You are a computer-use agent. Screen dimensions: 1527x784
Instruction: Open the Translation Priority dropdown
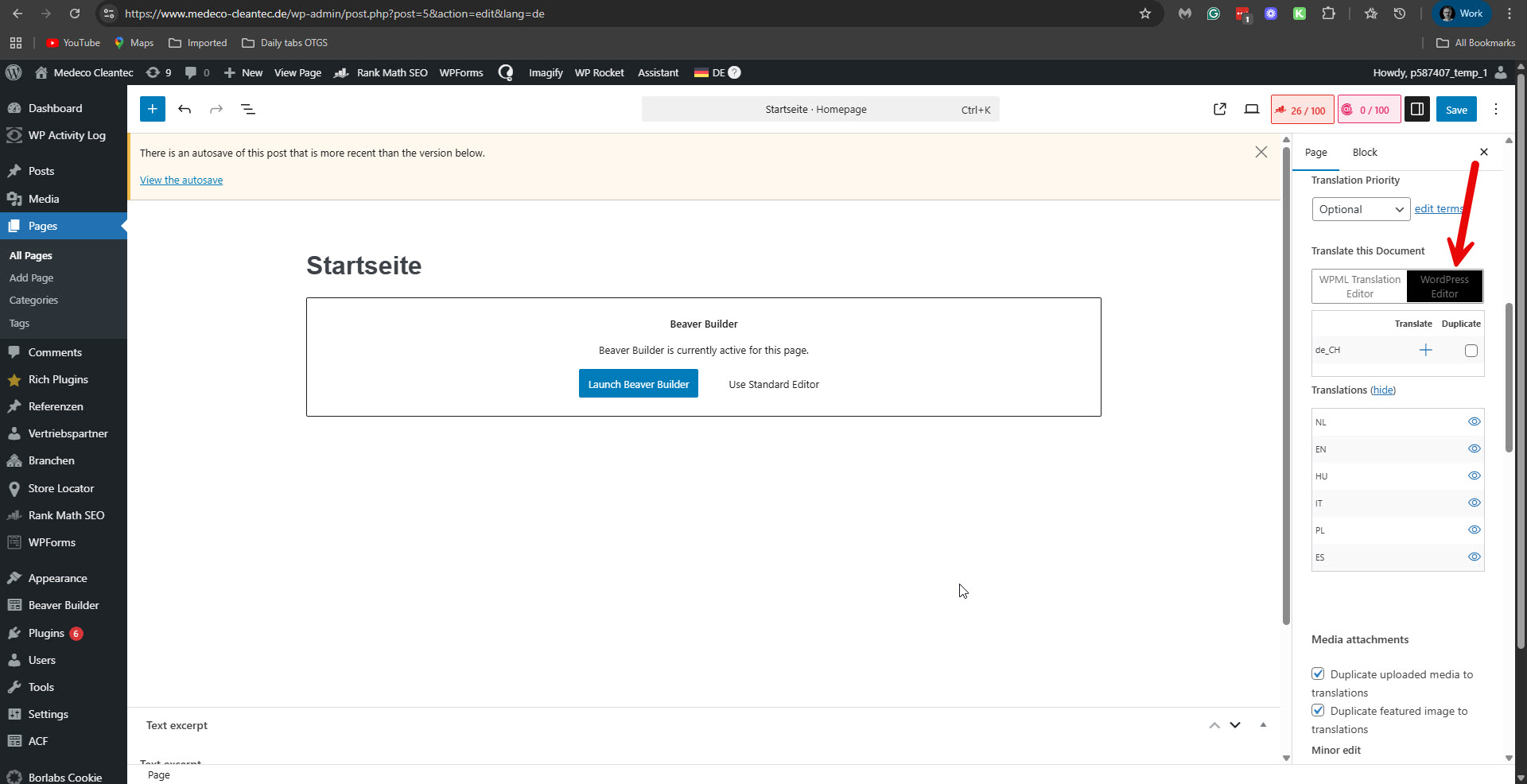pos(1361,209)
